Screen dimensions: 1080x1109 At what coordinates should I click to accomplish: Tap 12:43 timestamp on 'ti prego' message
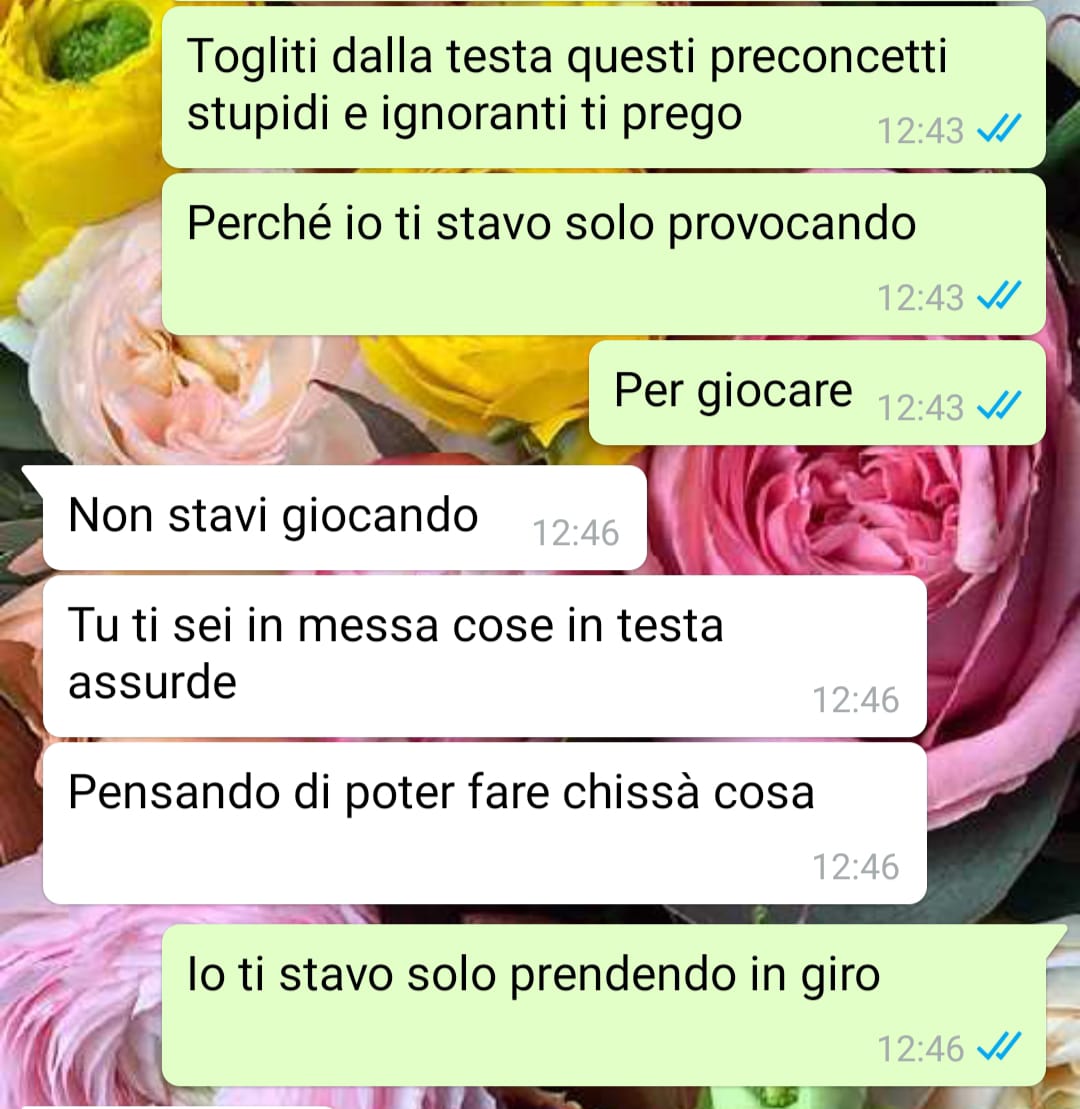point(920,131)
